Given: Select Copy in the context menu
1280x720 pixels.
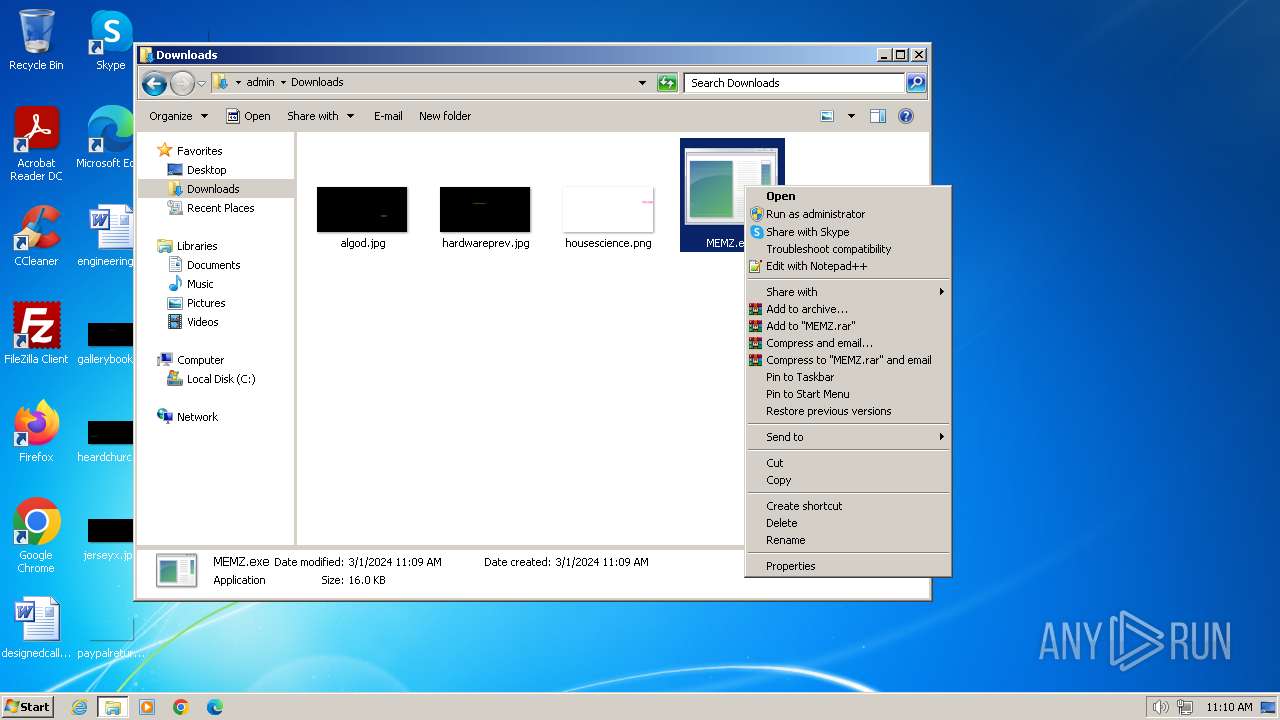Looking at the screenshot, I should coord(848,480).
